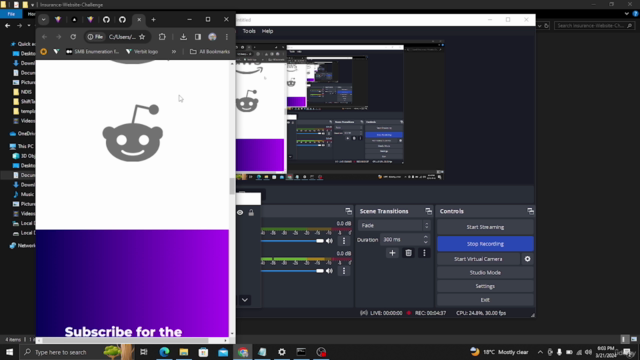Screen dimensions: 640x360
Task: Adjust the first audio volume slider
Action: pyautogui.click(x=292, y=241)
